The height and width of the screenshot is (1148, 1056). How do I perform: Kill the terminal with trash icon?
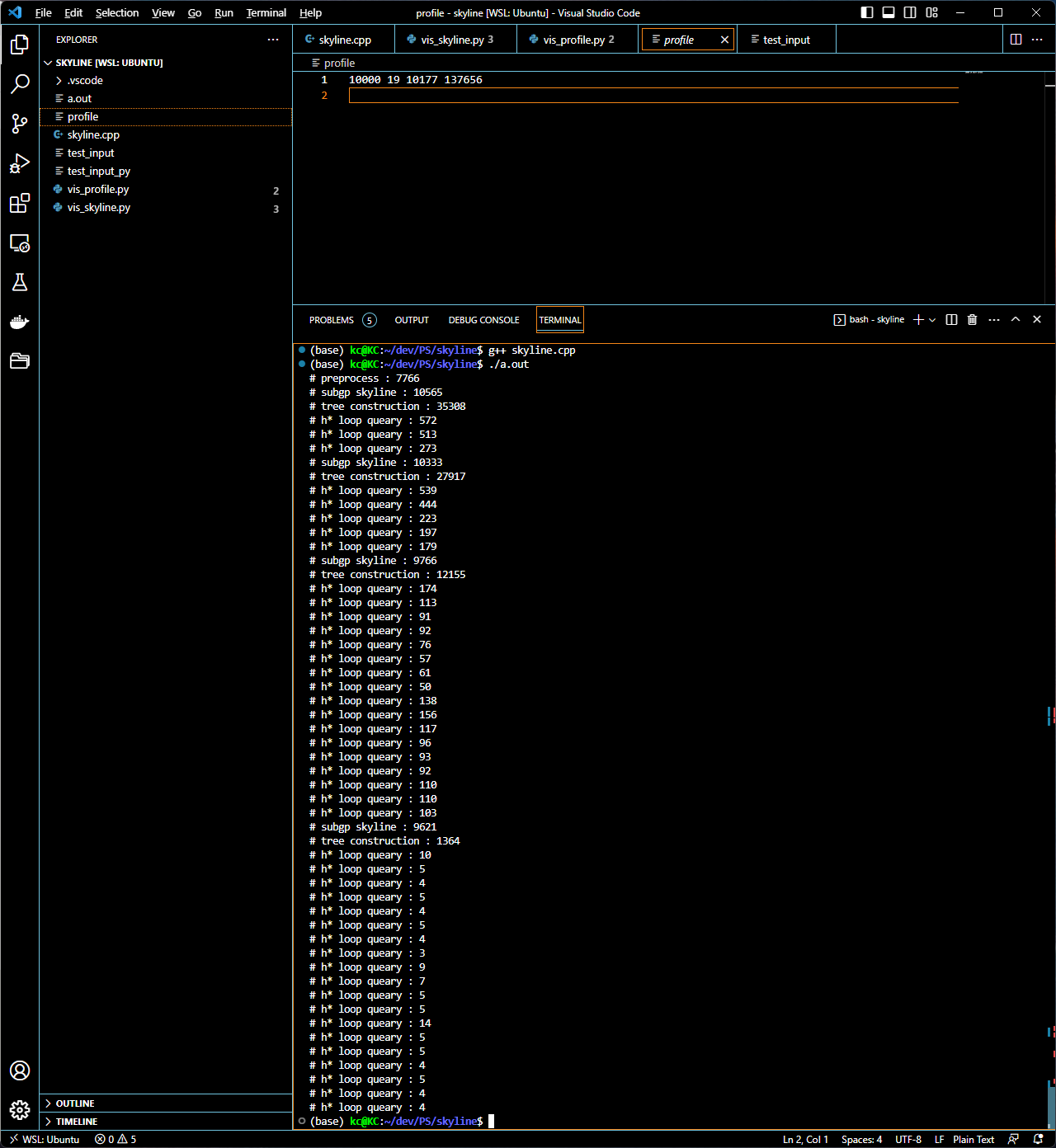[x=973, y=320]
